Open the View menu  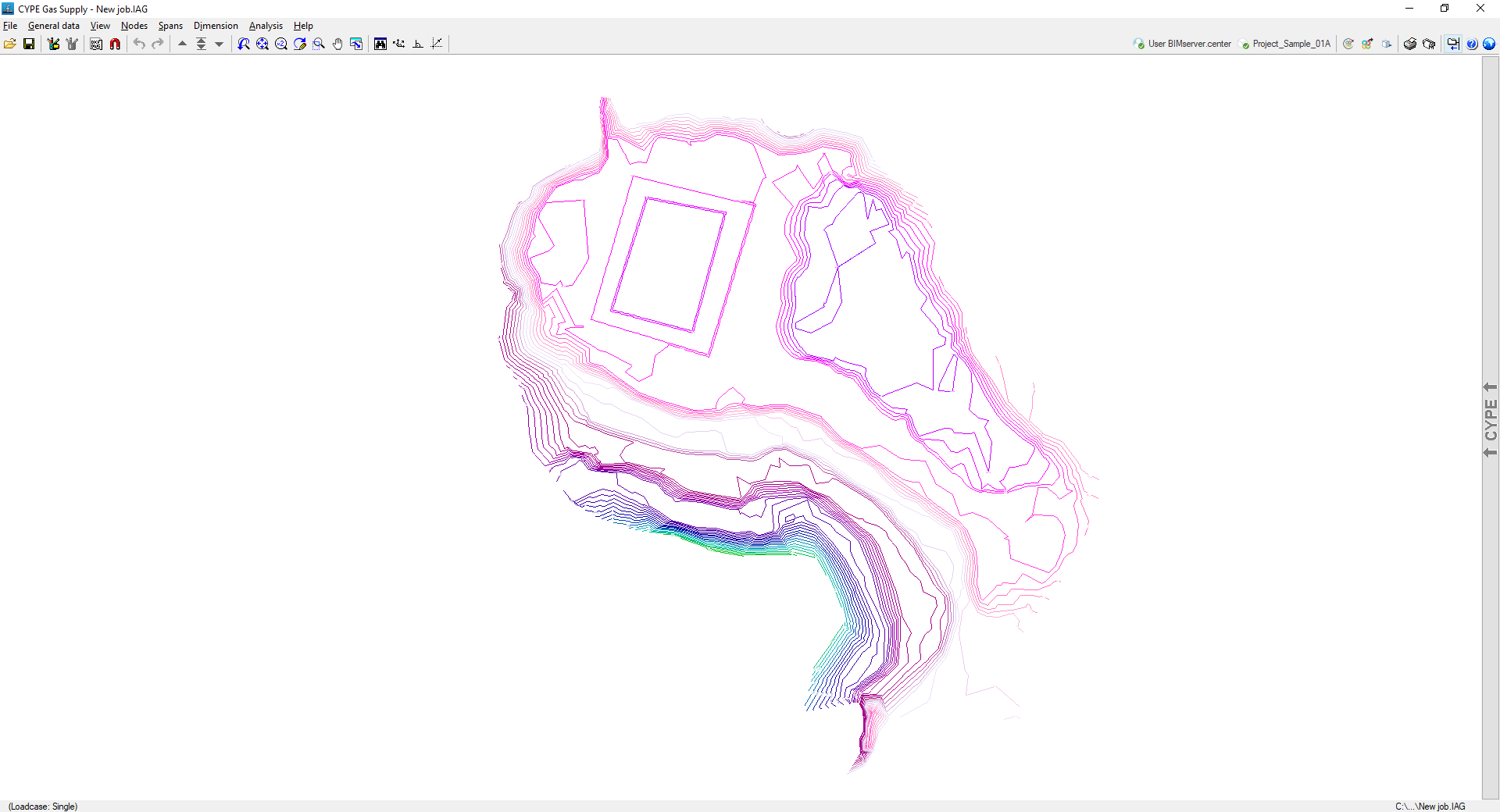pos(100,26)
